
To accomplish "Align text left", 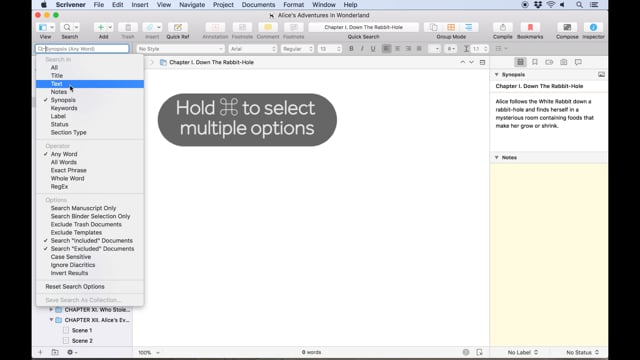I will 386,49.
